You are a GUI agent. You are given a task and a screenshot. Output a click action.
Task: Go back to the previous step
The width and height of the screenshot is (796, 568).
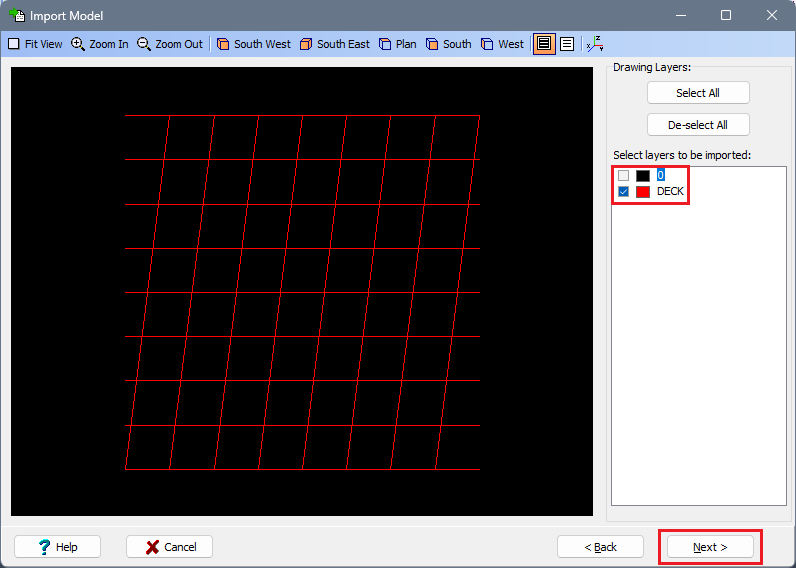click(600, 547)
